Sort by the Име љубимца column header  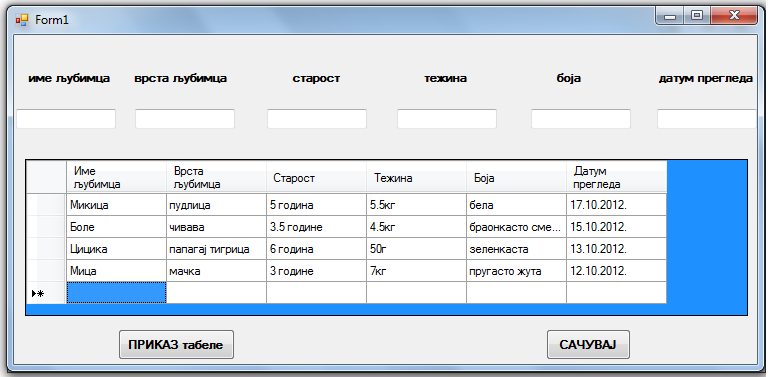pyautogui.click(x=116, y=178)
